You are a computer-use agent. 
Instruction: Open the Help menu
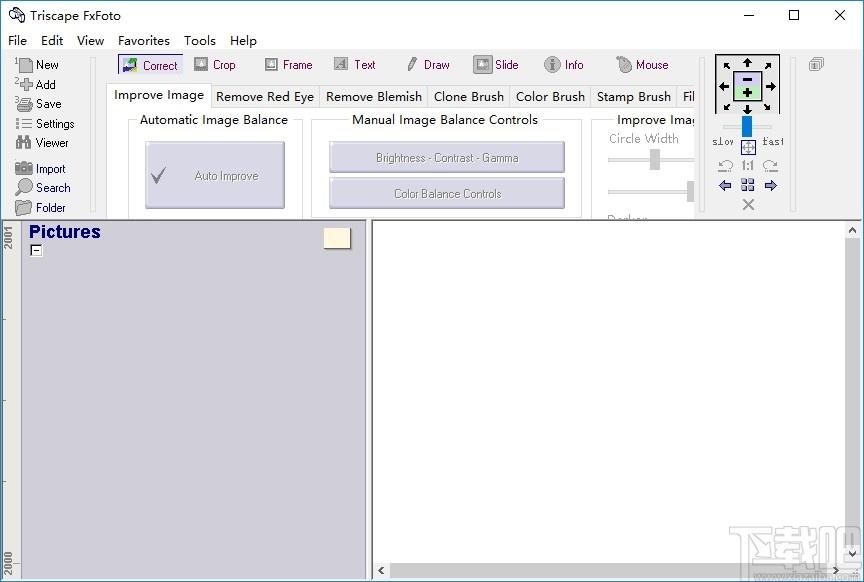click(243, 41)
